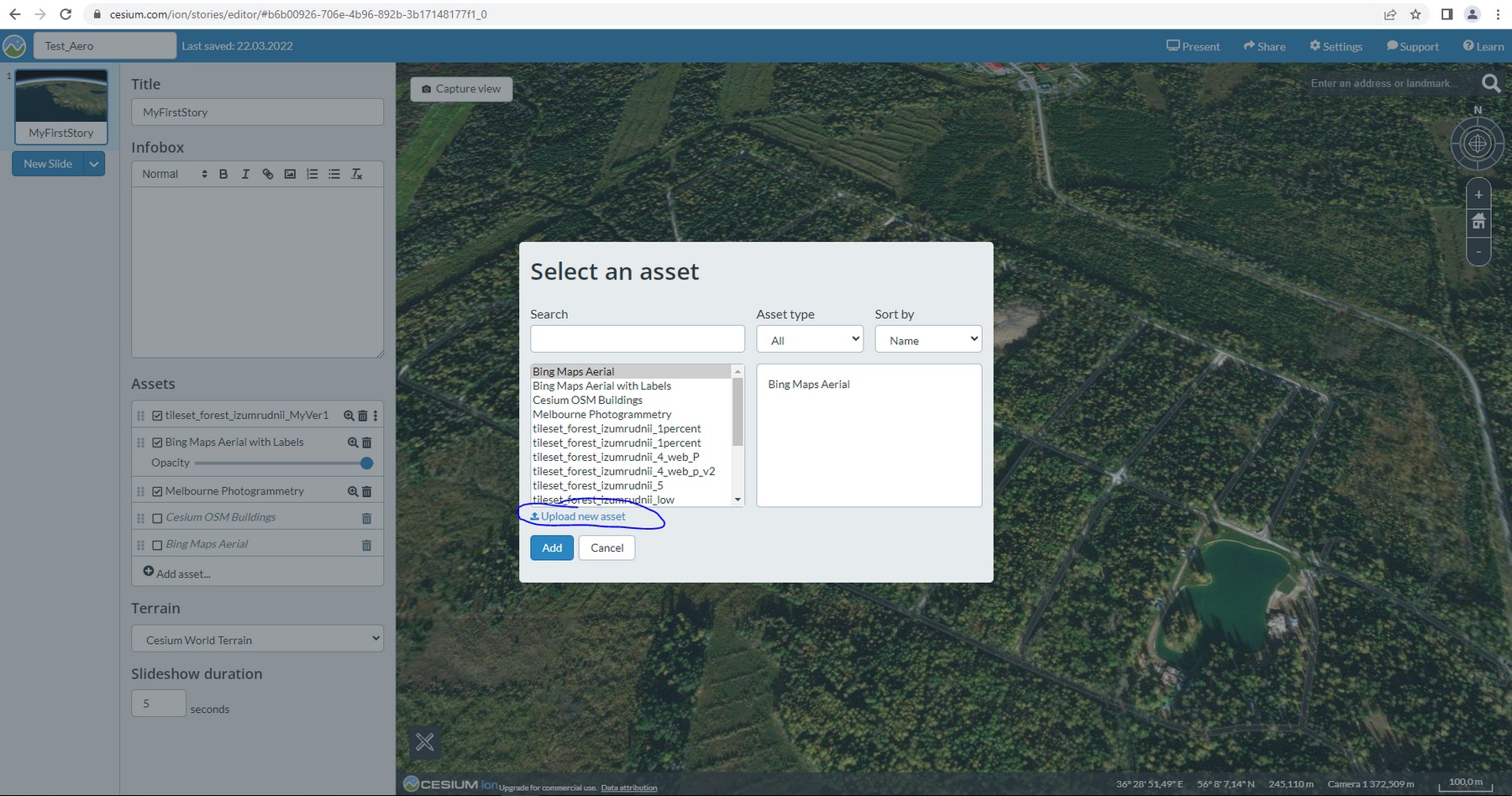Delete Melbourne Photogrammetry asset

366,491
